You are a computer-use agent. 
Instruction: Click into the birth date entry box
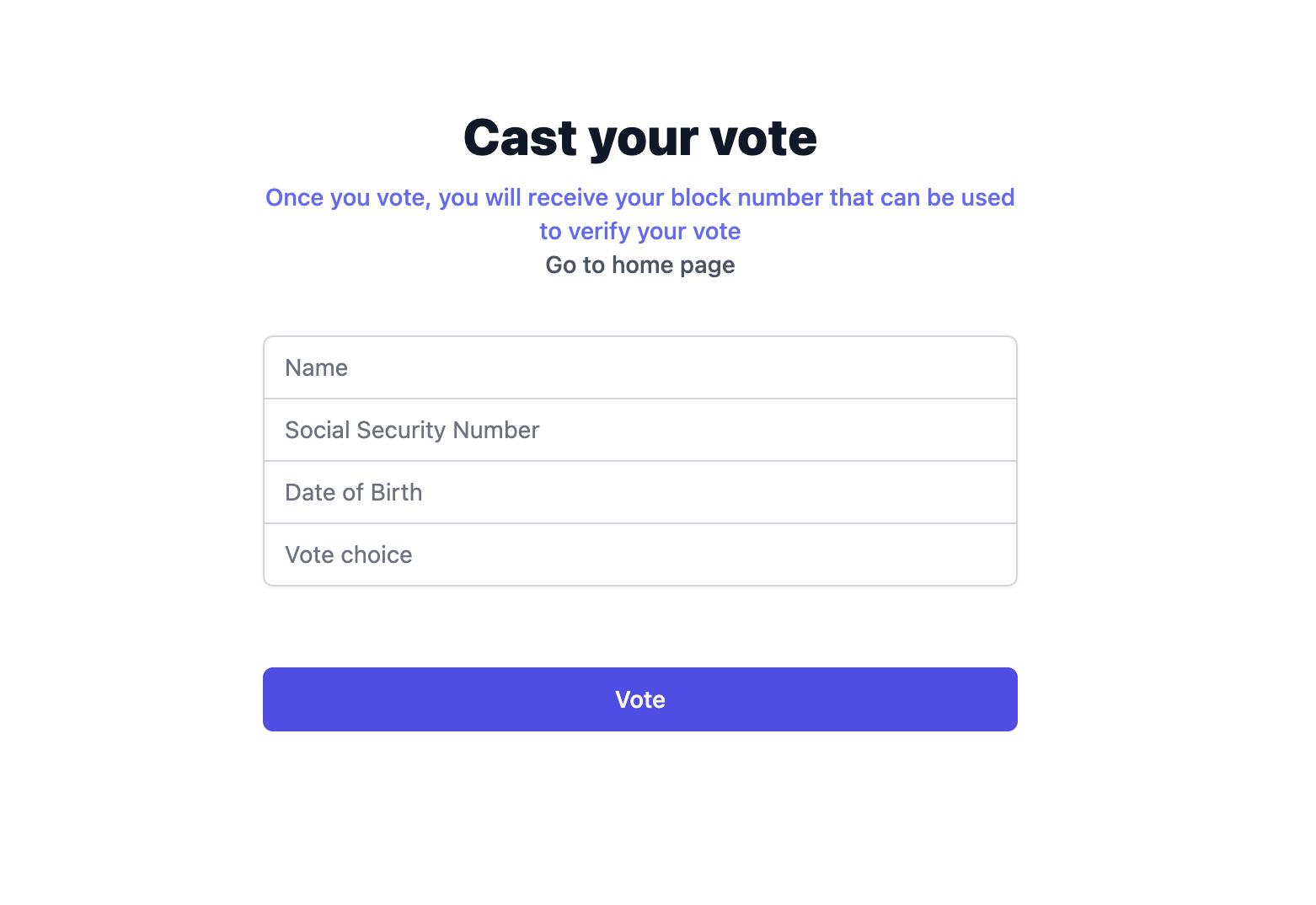pos(674,492)
